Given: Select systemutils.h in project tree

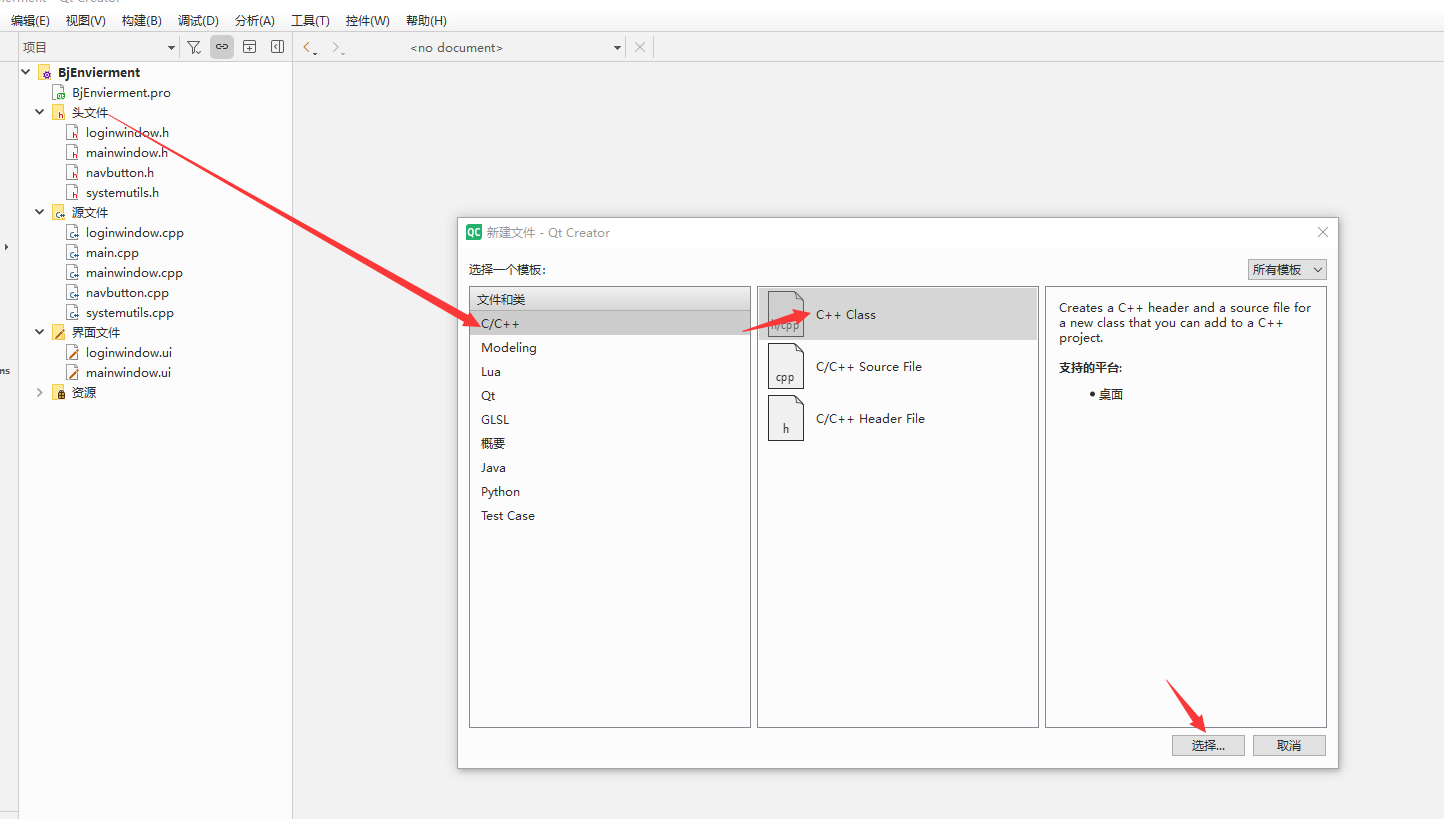Looking at the screenshot, I should pyautogui.click(x=122, y=192).
